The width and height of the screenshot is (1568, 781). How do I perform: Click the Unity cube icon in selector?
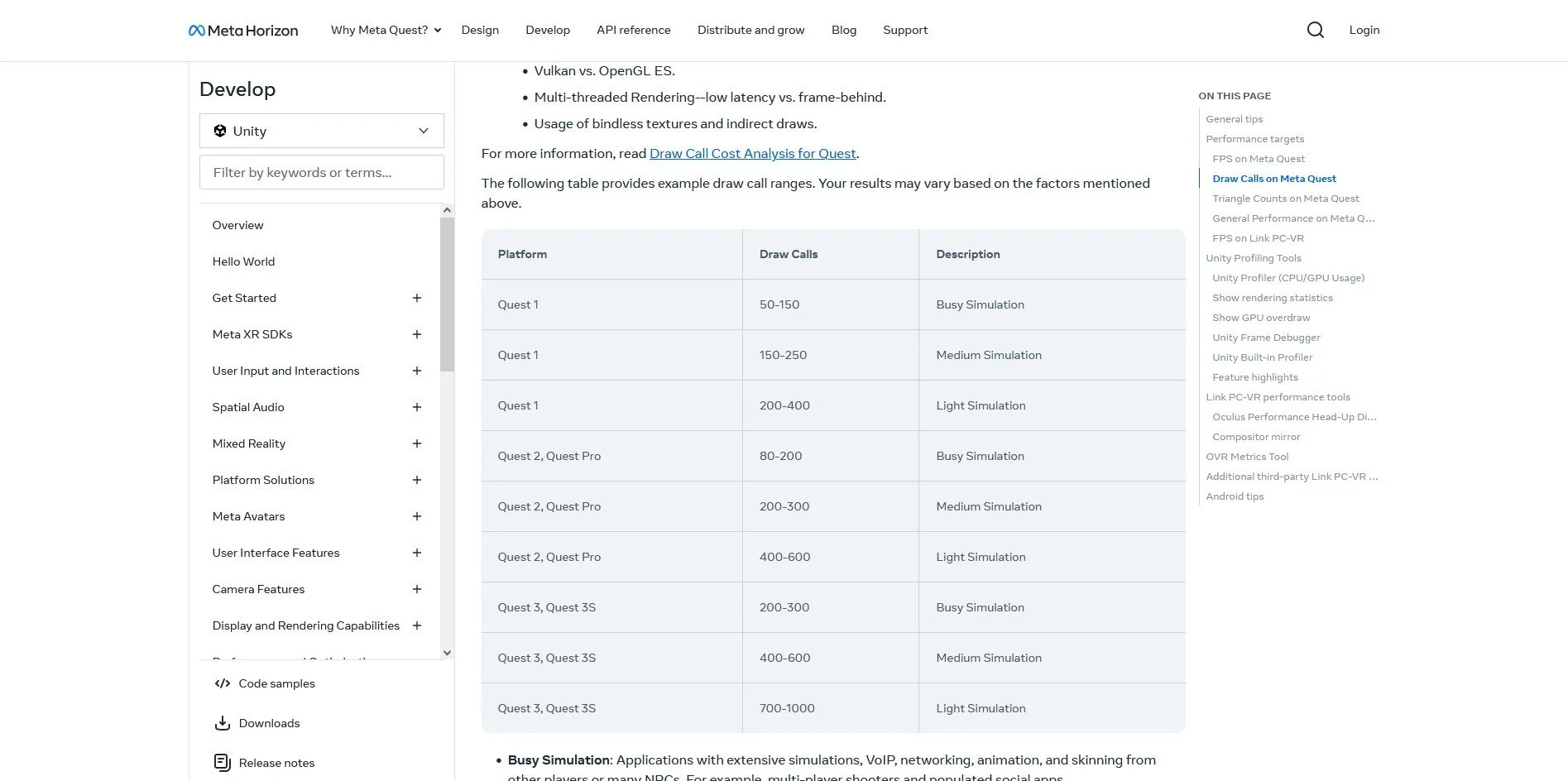coord(220,131)
